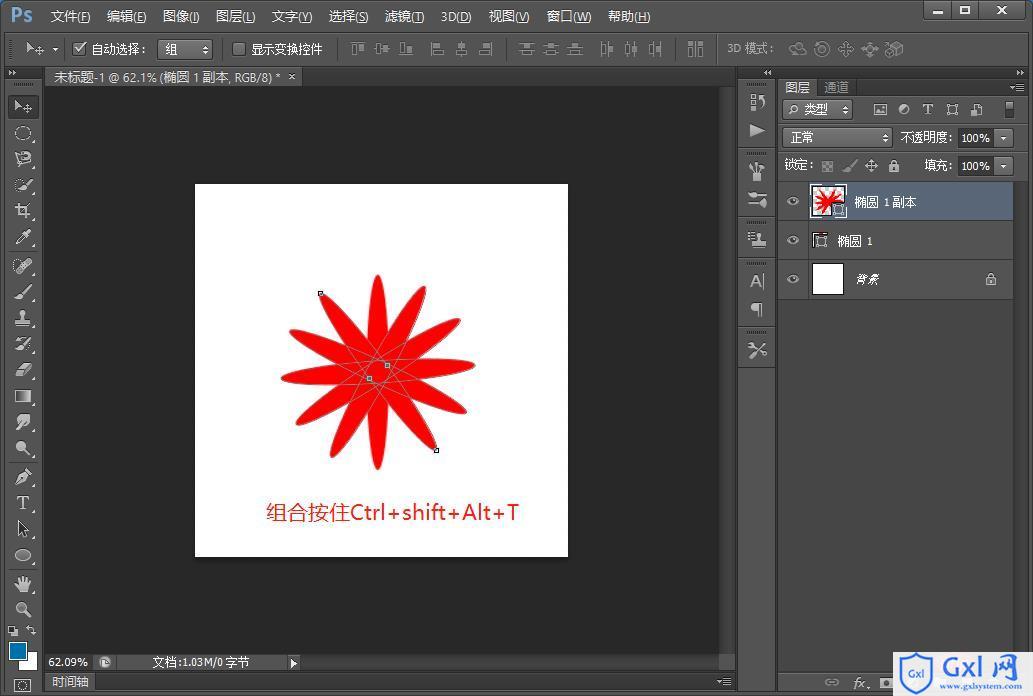Filter layers by pixel layer type
Viewport: 1033px width, 696px height.
(x=880, y=109)
